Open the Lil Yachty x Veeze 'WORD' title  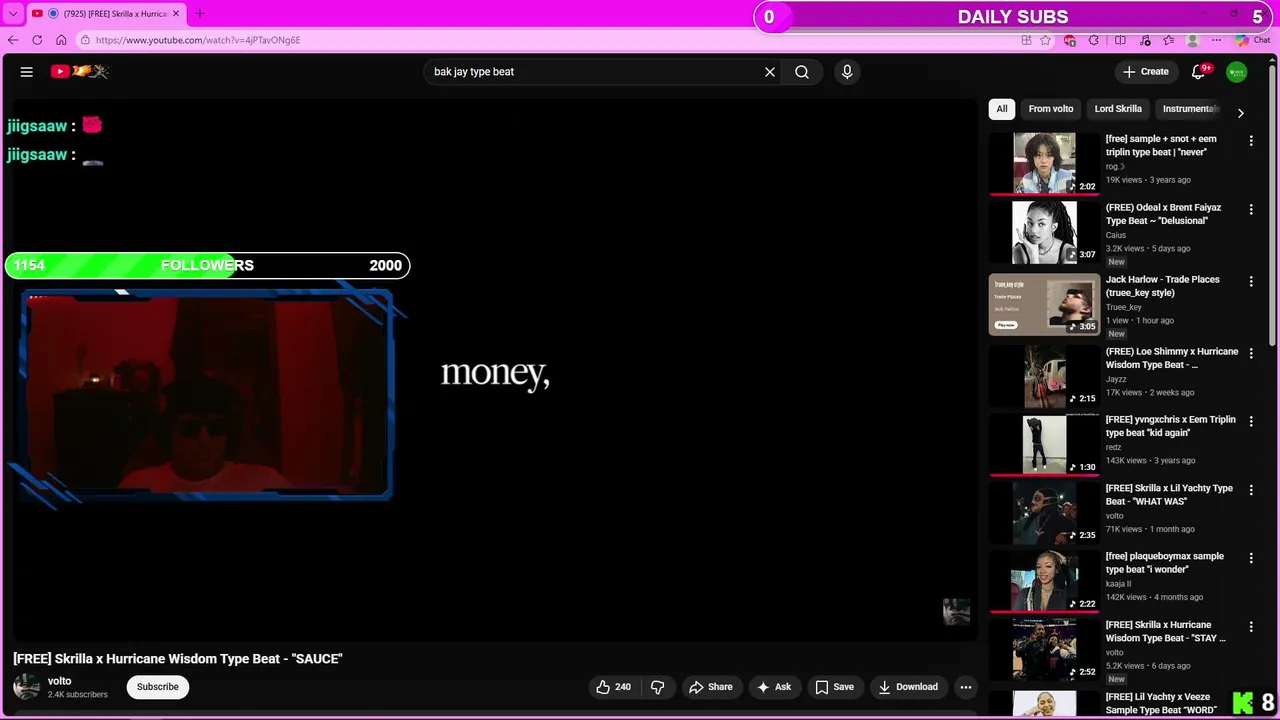1161,704
